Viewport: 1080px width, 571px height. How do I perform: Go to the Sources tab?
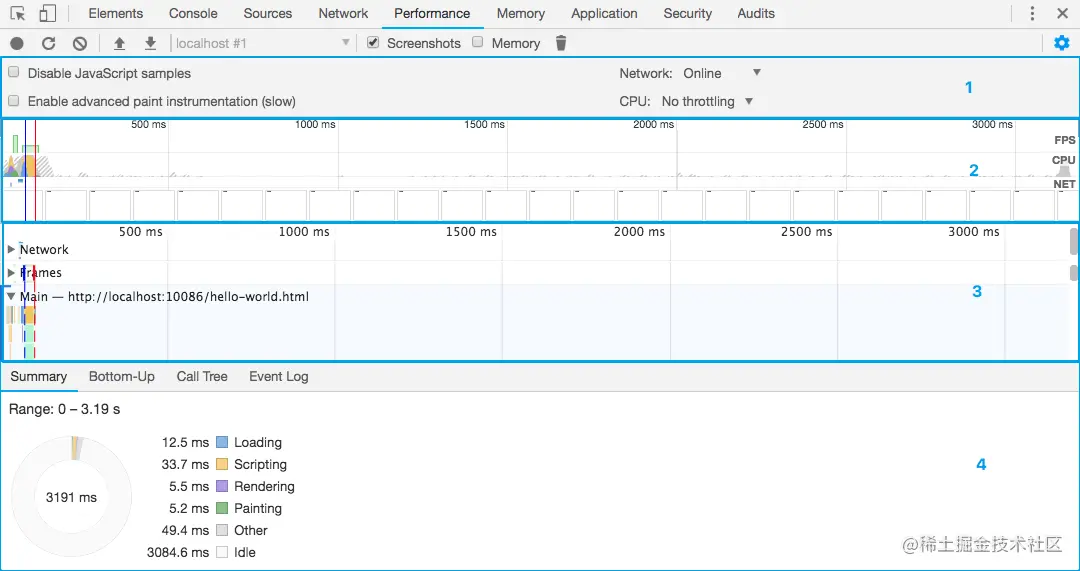pos(268,13)
